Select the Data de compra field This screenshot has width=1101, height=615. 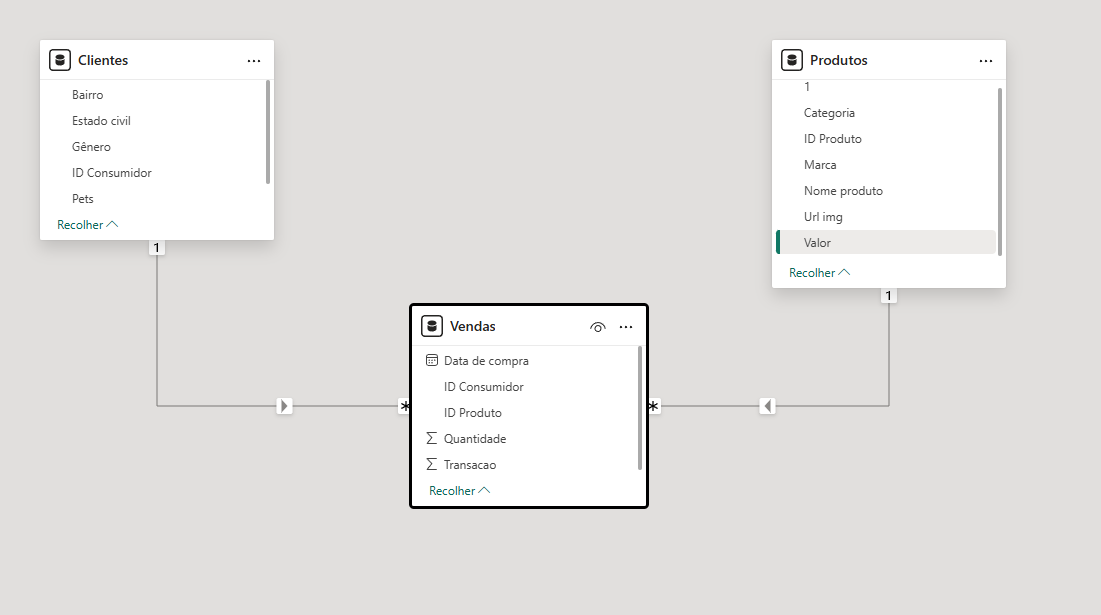(x=486, y=361)
